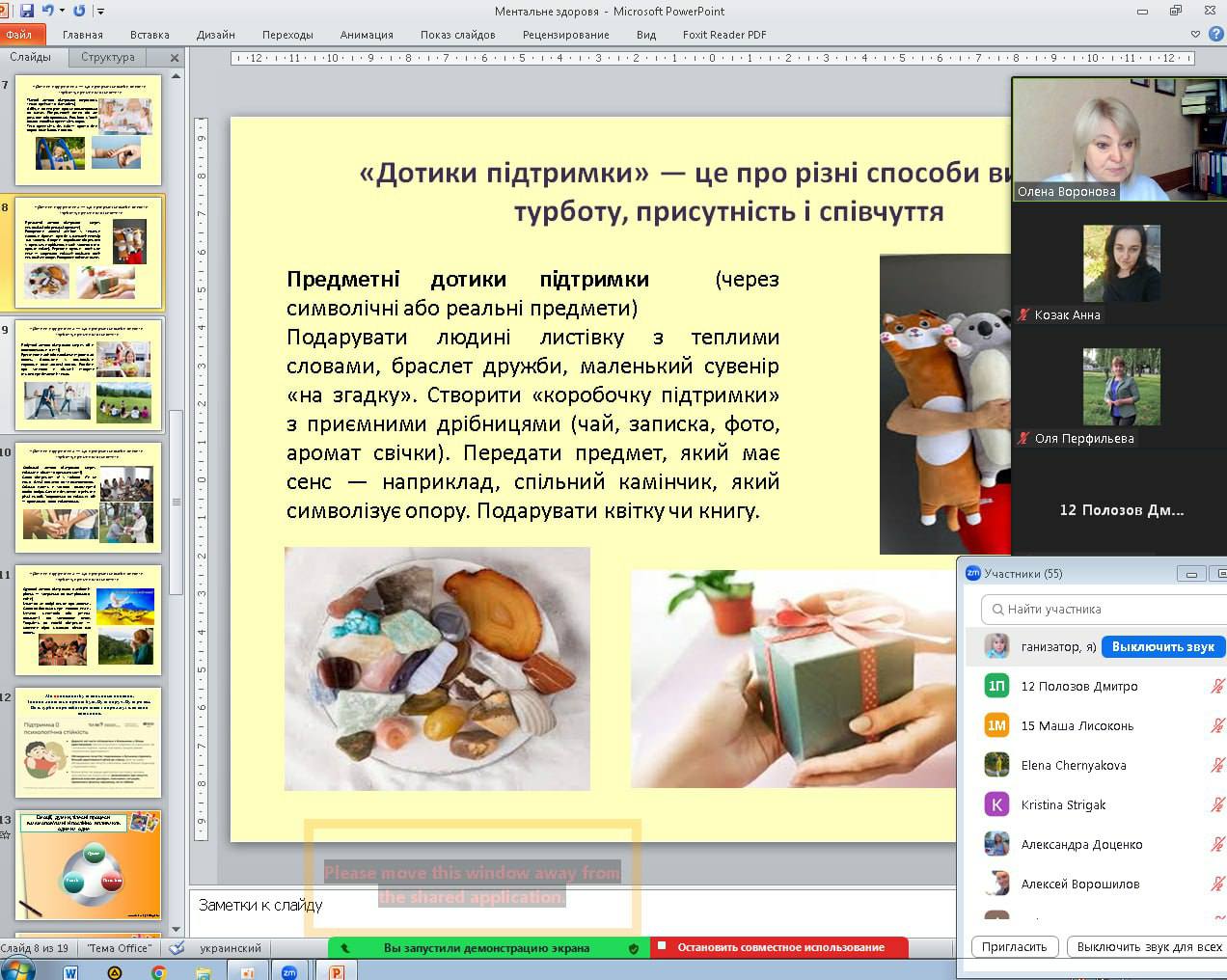
Task: Collapse the ribbon using the chevron arrow
Action: tap(1196, 34)
